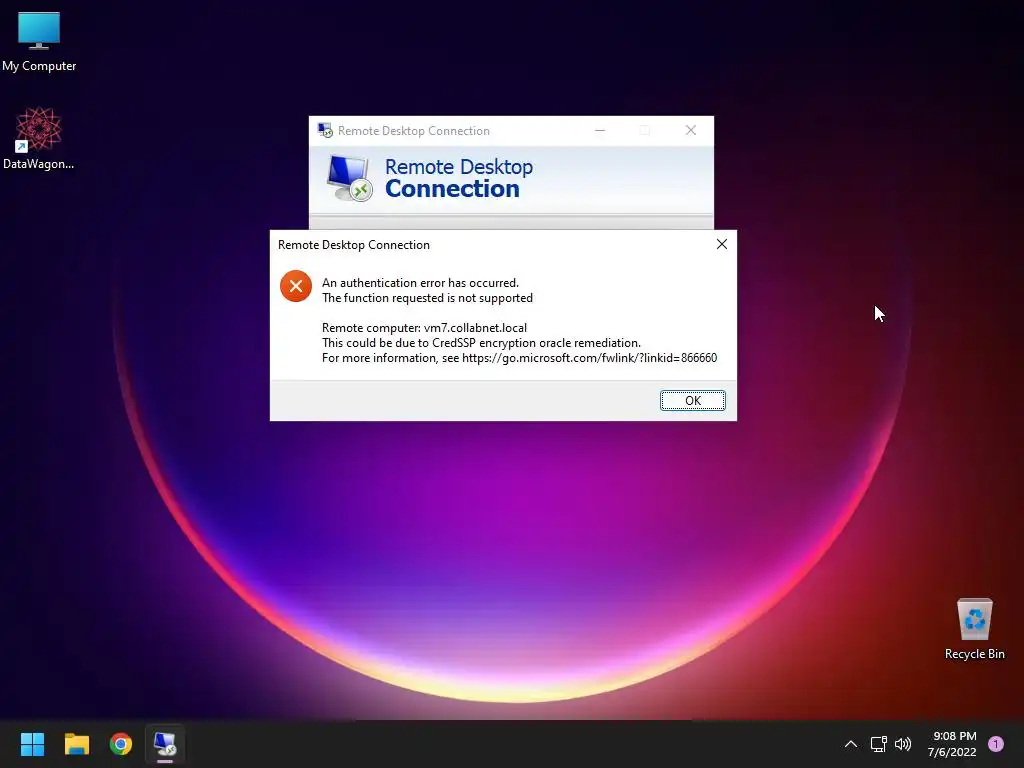Open the notification badge showing 1
Screen dimensions: 1024x768
[x=996, y=744]
